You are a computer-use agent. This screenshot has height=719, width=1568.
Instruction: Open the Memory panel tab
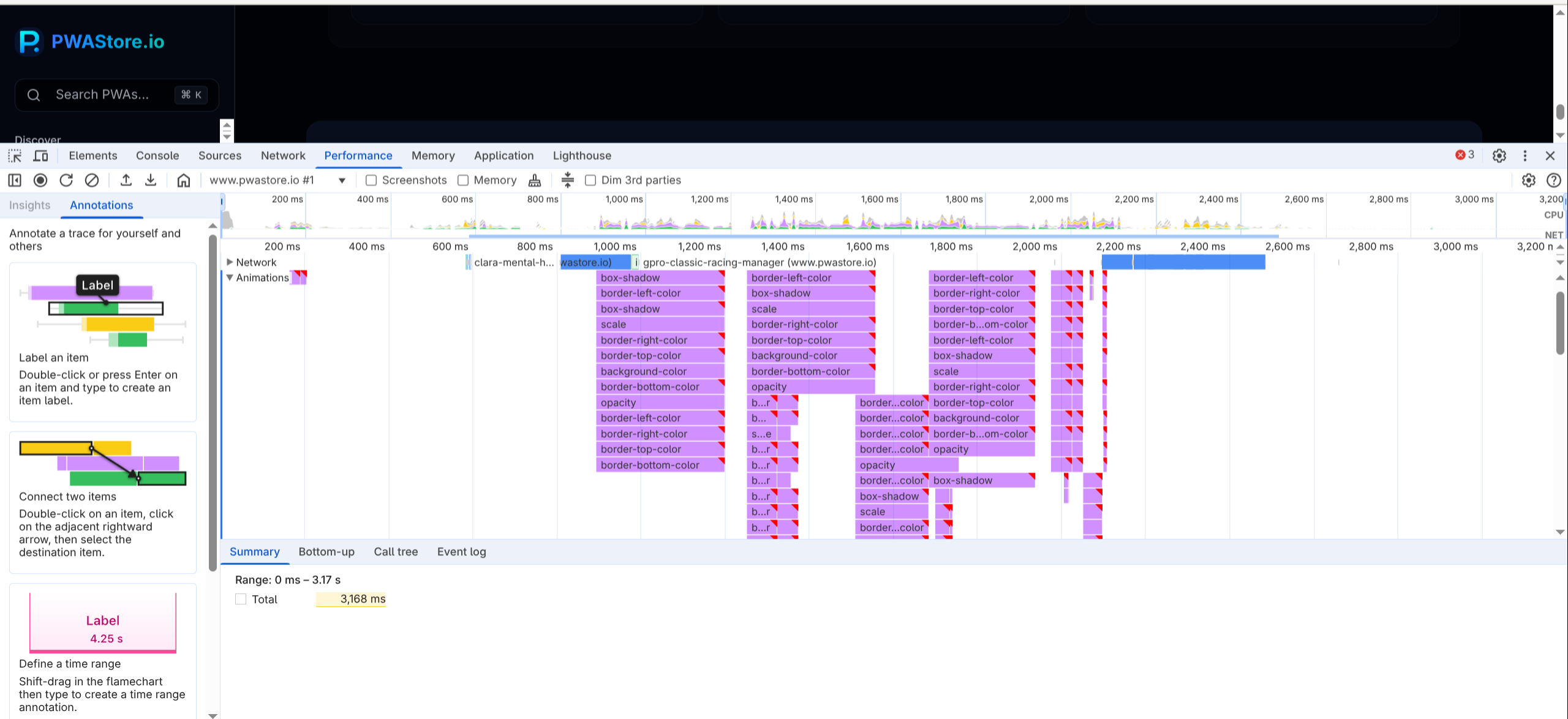click(433, 156)
